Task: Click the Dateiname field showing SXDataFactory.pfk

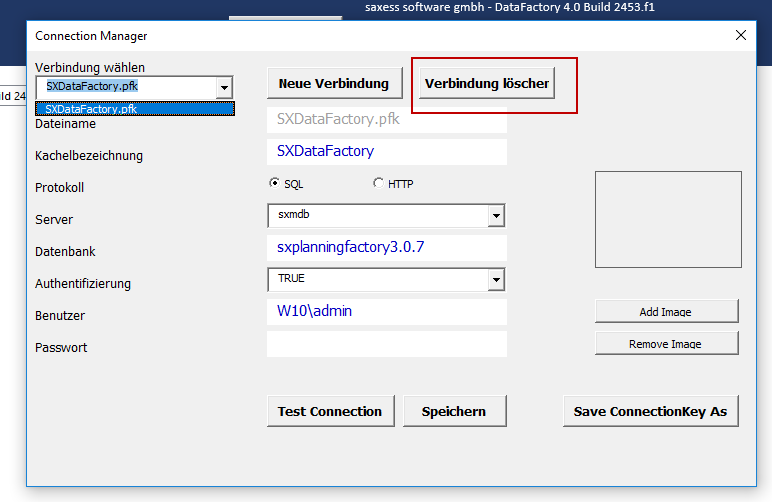Action: pyautogui.click(x=386, y=119)
